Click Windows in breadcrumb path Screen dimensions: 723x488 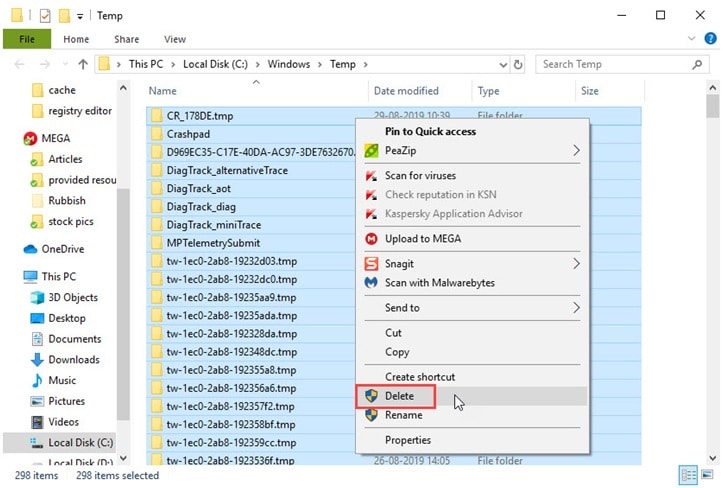click(289, 65)
